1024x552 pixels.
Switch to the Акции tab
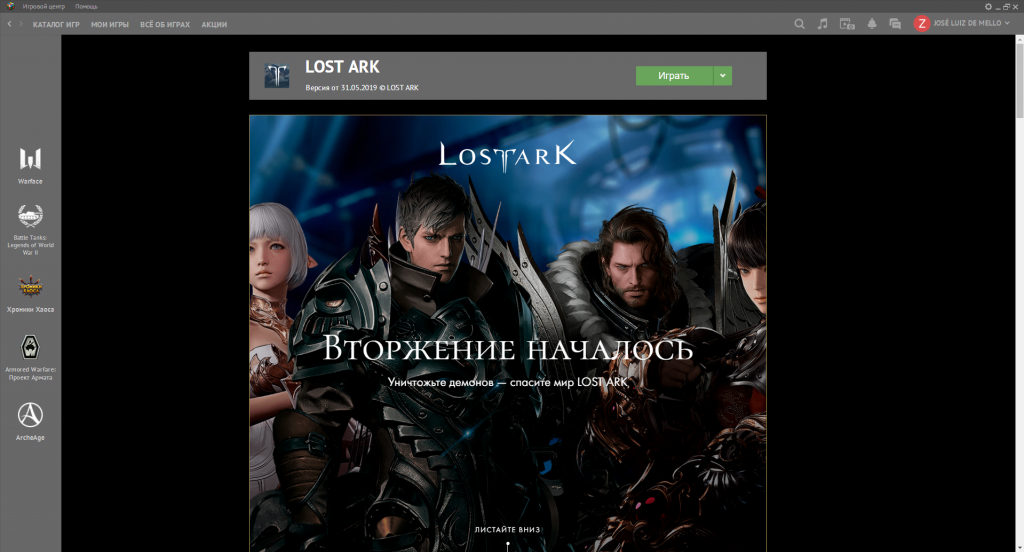214,24
